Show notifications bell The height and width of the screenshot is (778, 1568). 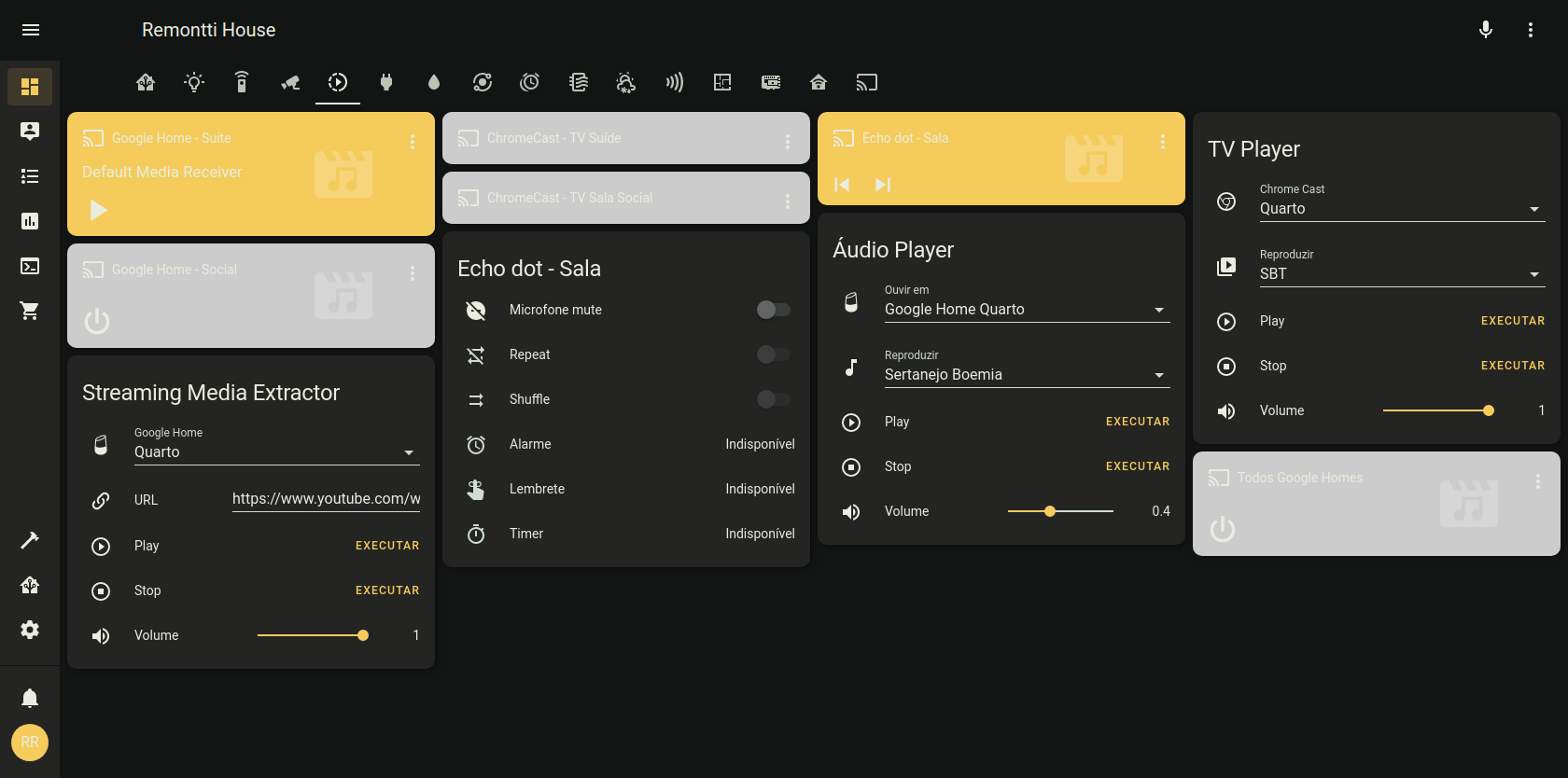click(30, 698)
